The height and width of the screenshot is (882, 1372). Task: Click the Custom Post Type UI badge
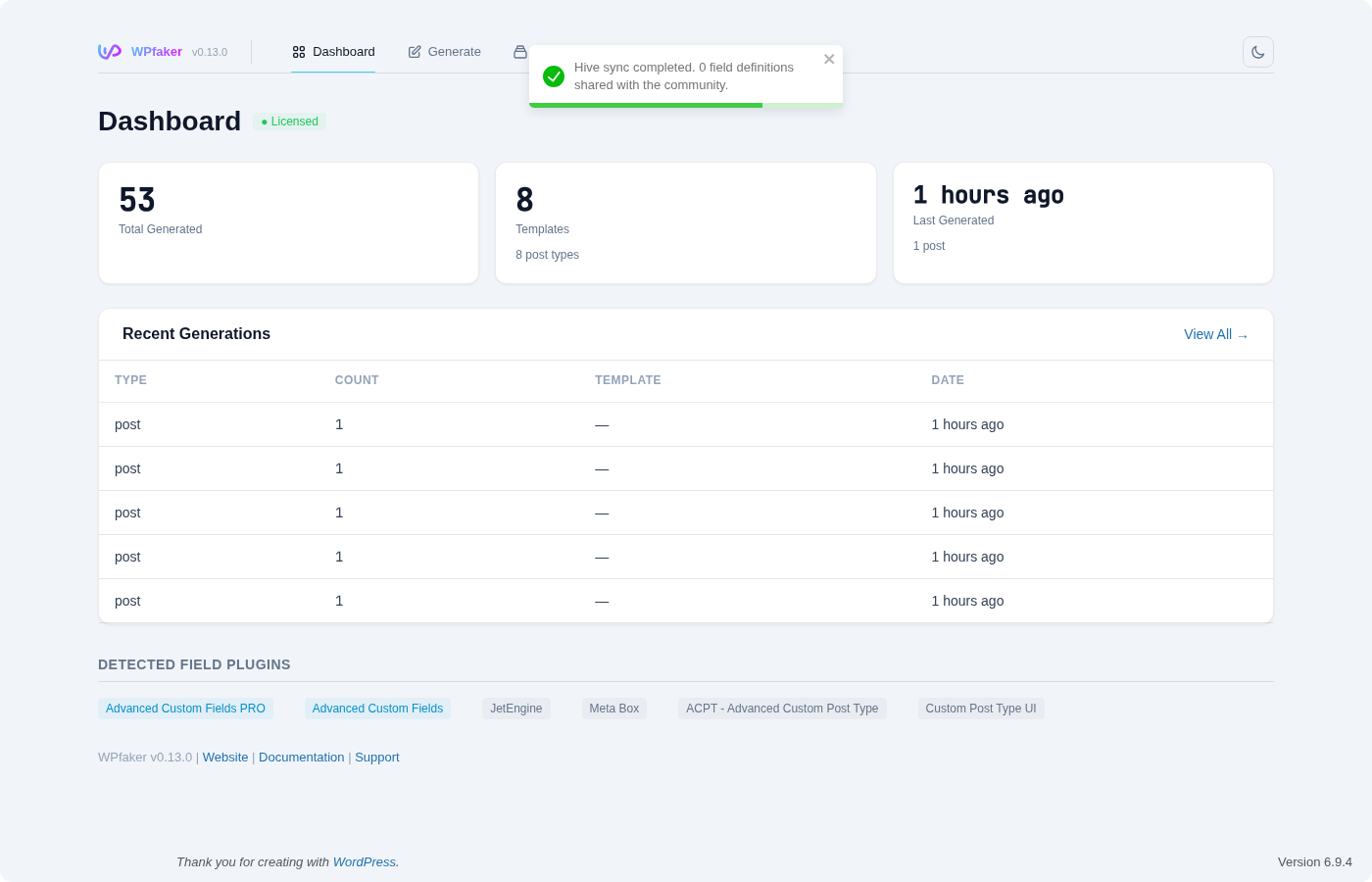click(981, 708)
